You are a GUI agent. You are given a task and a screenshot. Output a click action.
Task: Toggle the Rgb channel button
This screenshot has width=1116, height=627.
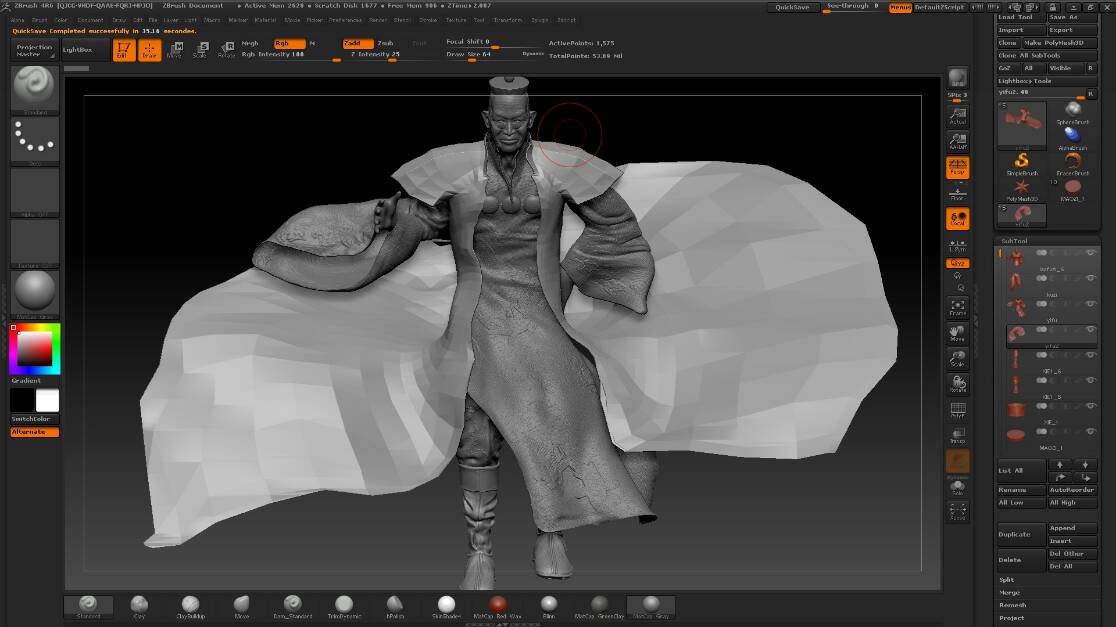[x=289, y=43]
